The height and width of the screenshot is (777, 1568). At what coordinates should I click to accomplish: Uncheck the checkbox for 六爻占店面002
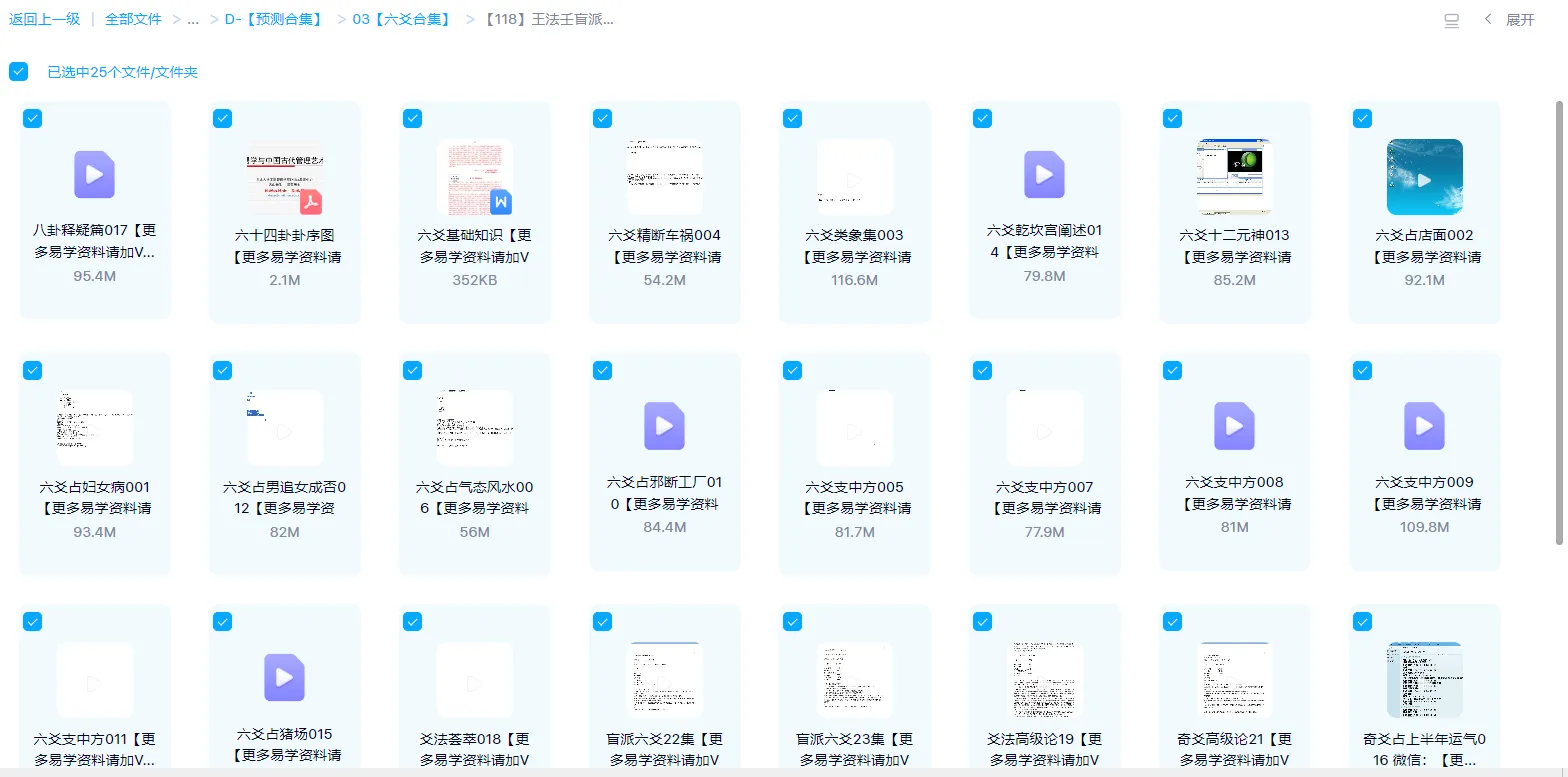coord(1362,119)
